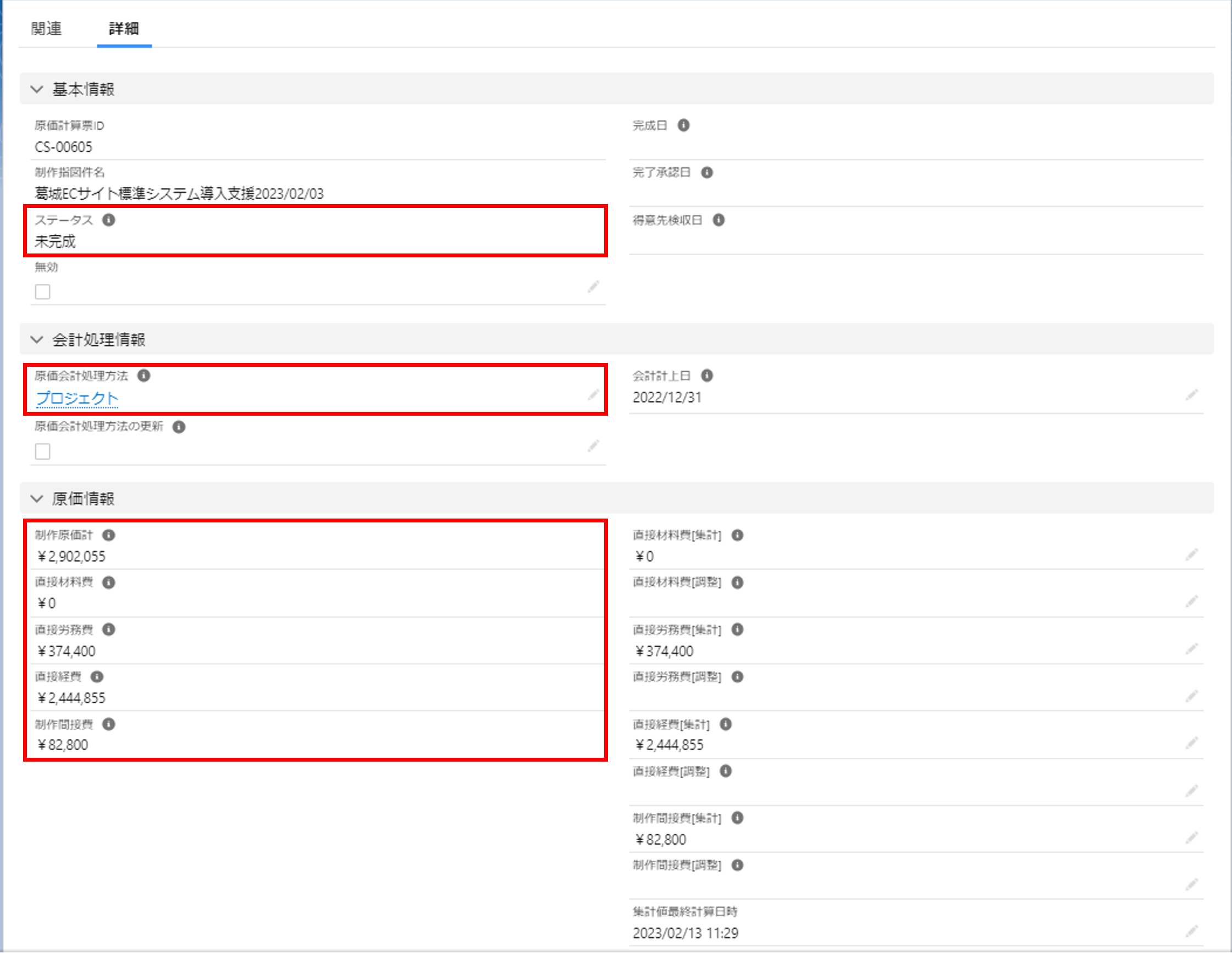Open the プロジェクト link
Viewport: 1232px width, 953px height.
coord(77,398)
